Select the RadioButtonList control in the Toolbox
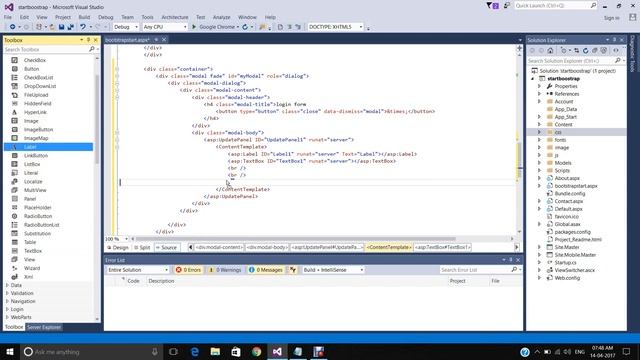640x360 pixels. click(x=41, y=225)
